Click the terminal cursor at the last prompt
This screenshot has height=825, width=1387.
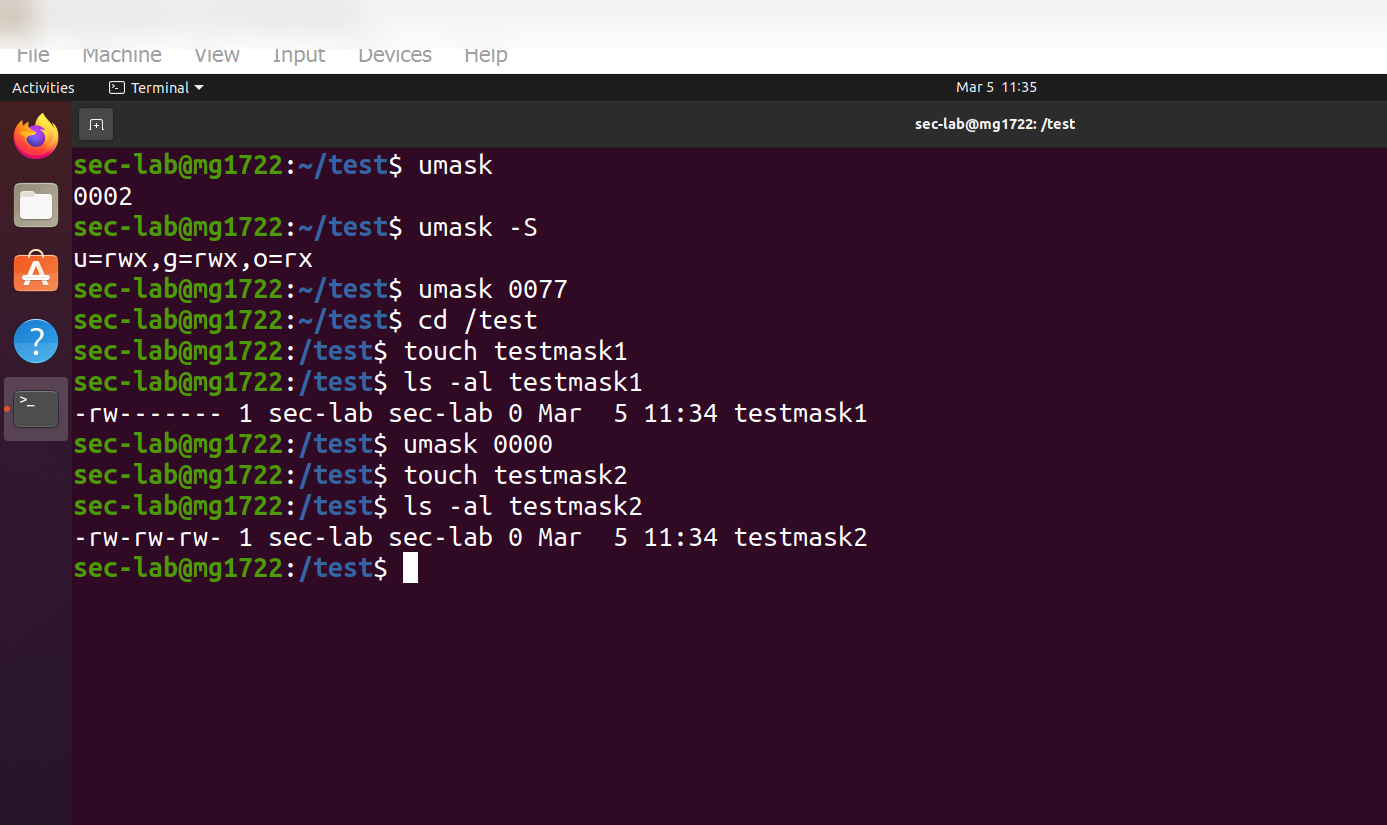[410, 568]
